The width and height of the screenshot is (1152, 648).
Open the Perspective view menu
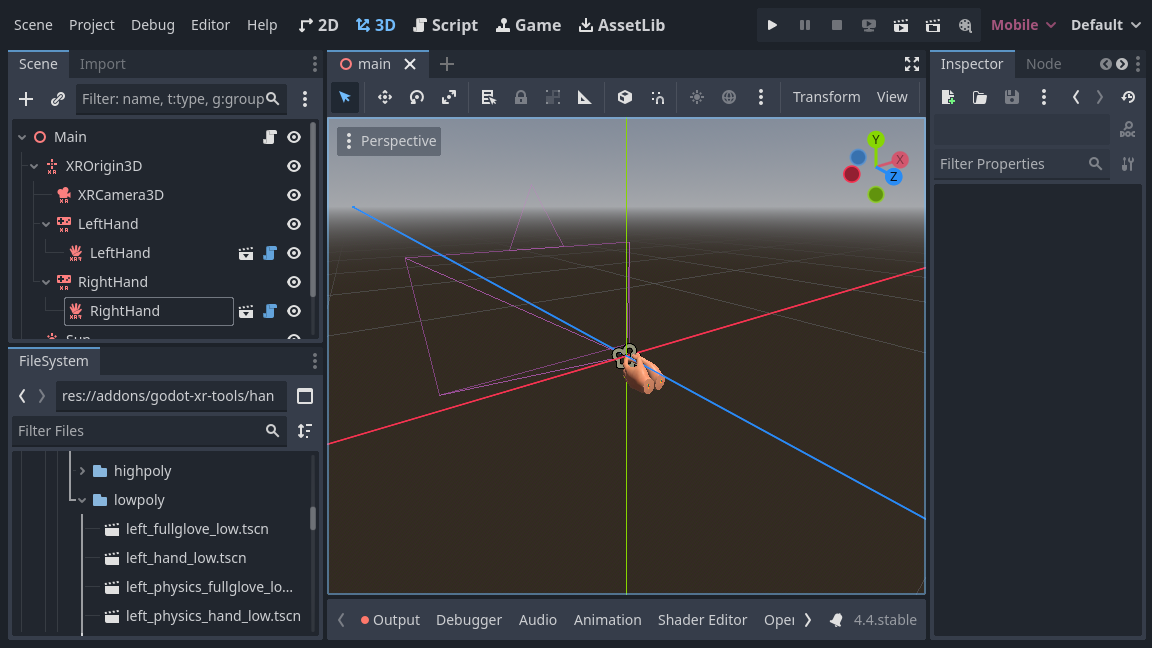pos(388,141)
